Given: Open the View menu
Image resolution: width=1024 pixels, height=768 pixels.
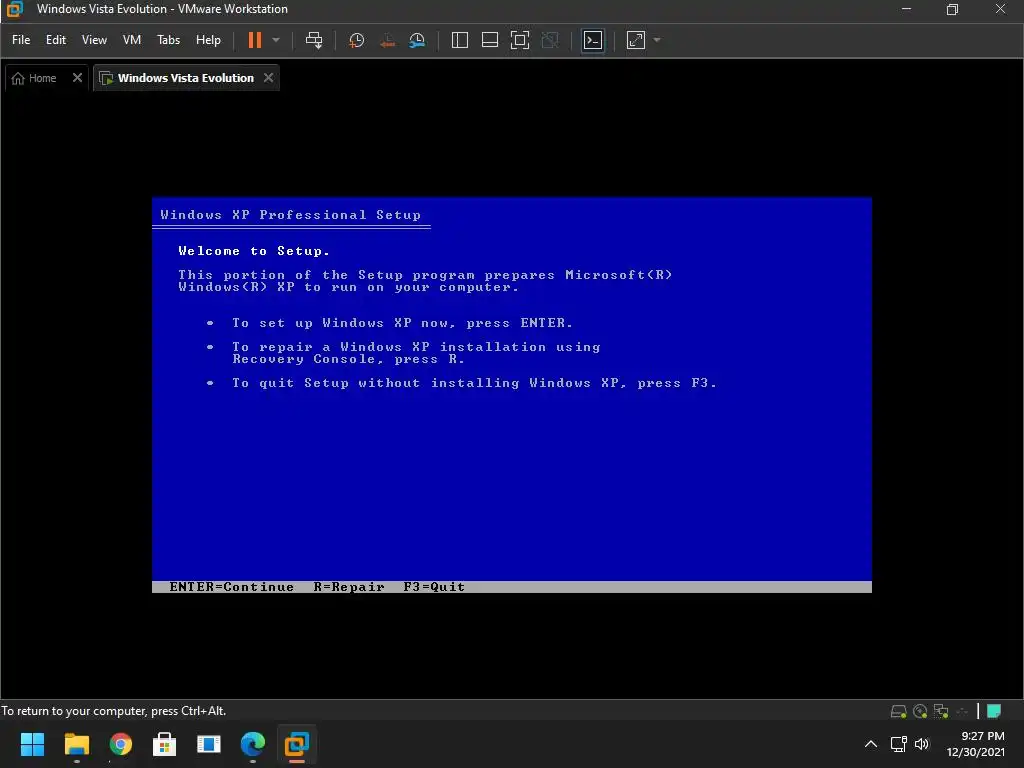Looking at the screenshot, I should (94, 40).
